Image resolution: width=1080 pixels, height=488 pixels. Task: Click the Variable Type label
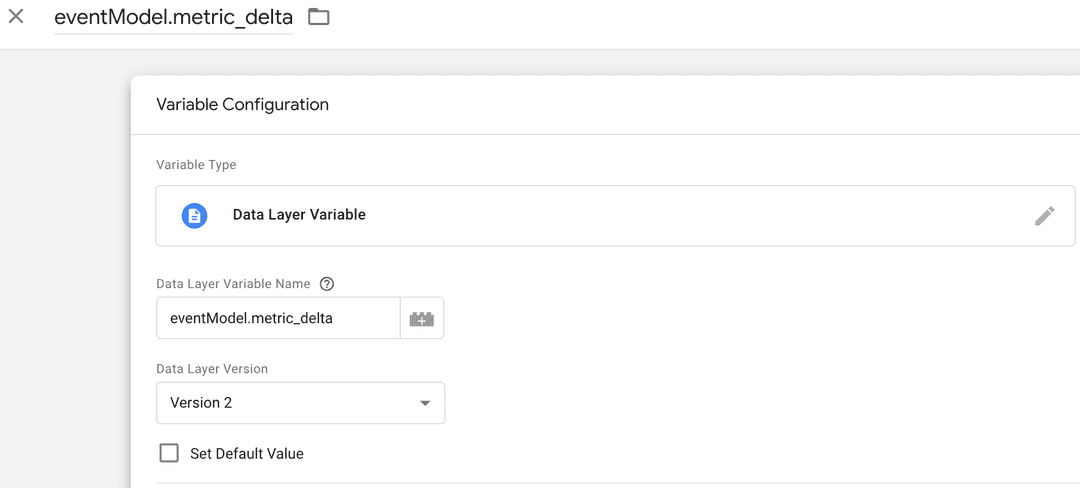click(x=196, y=165)
